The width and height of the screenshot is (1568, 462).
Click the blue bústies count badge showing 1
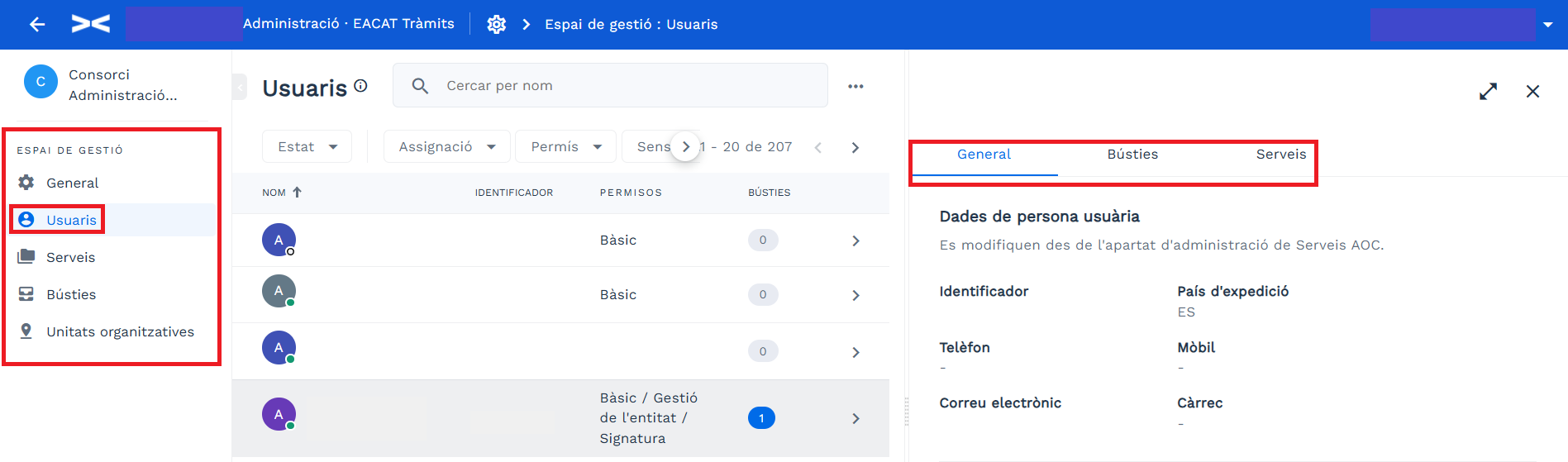761,418
